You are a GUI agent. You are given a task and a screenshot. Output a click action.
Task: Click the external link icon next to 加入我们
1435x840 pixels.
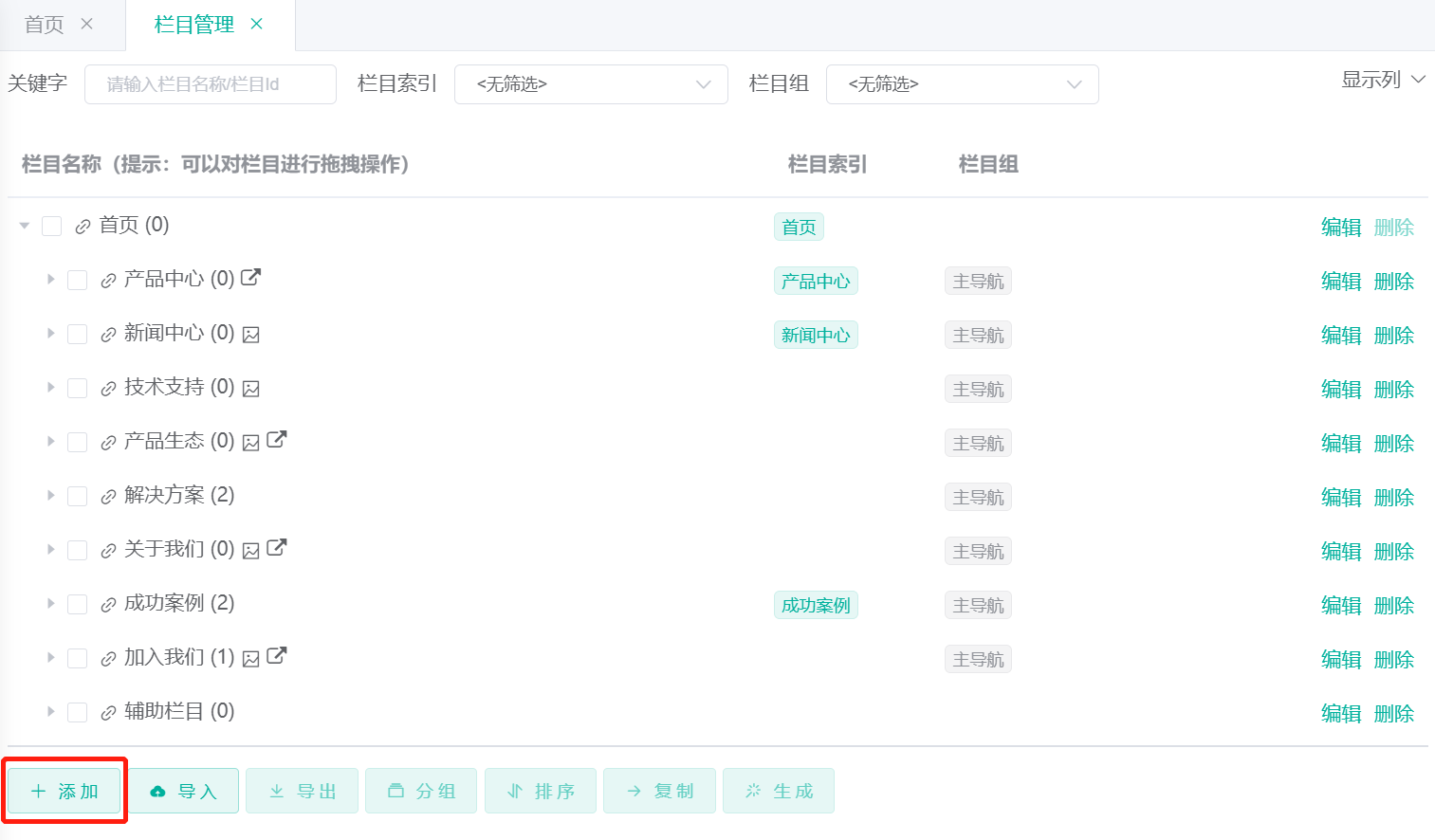(275, 655)
